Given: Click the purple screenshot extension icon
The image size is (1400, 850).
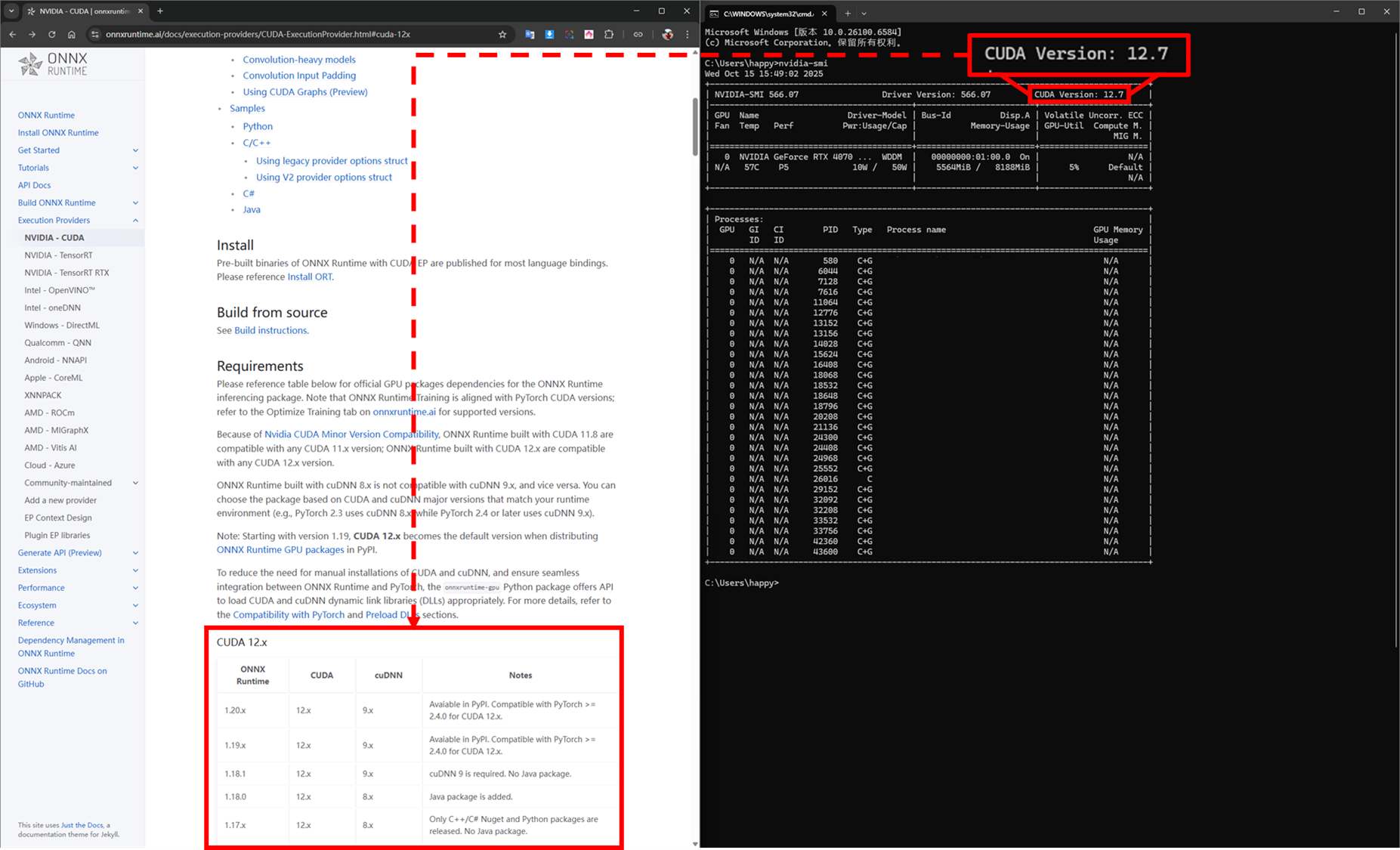Looking at the screenshot, I should pyautogui.click(x=569, y=34).
